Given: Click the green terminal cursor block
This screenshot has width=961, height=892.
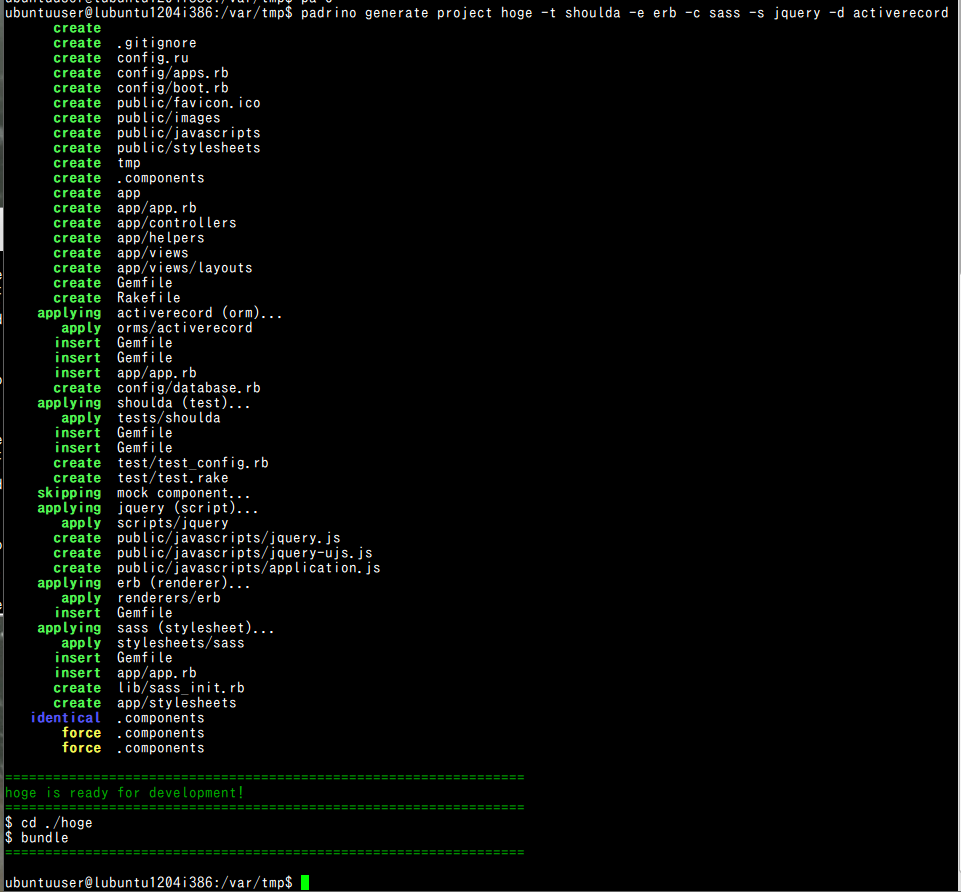Looking at the screenshot, I should point(305,882).
